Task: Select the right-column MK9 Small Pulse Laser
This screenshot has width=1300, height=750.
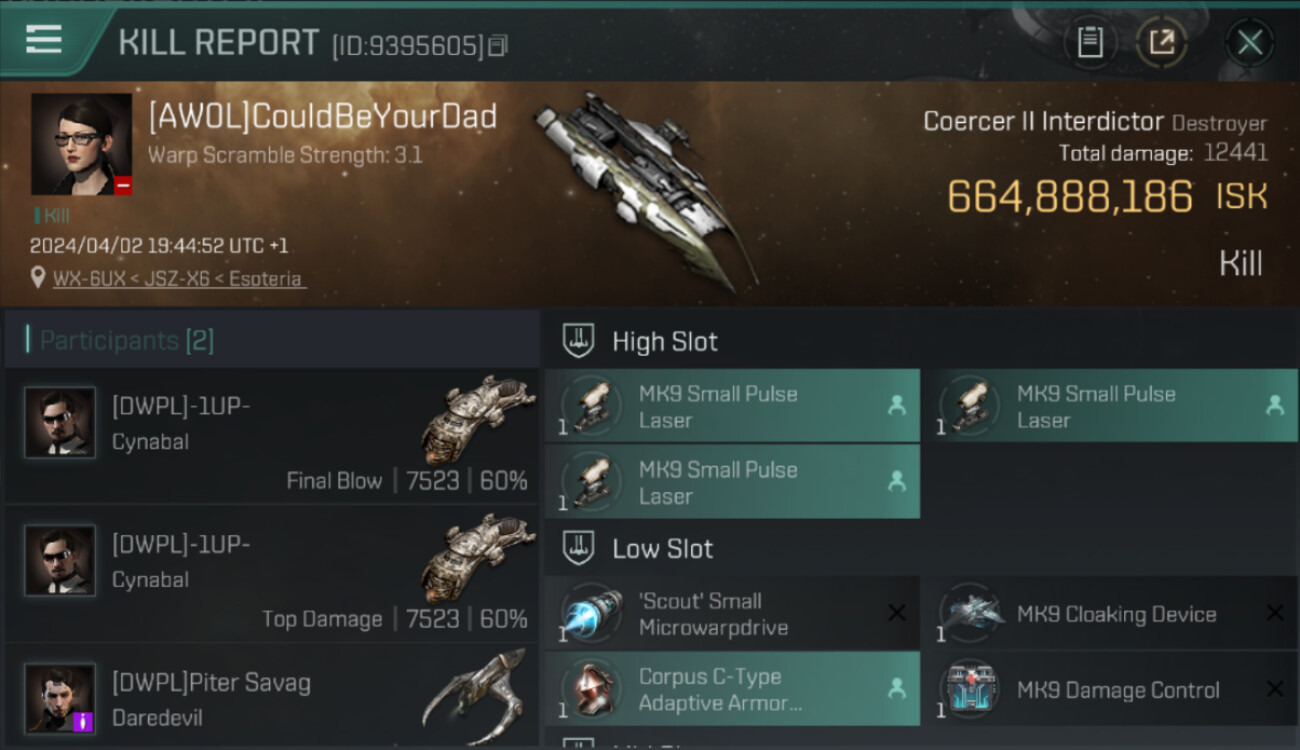Action: [1111, 406]
